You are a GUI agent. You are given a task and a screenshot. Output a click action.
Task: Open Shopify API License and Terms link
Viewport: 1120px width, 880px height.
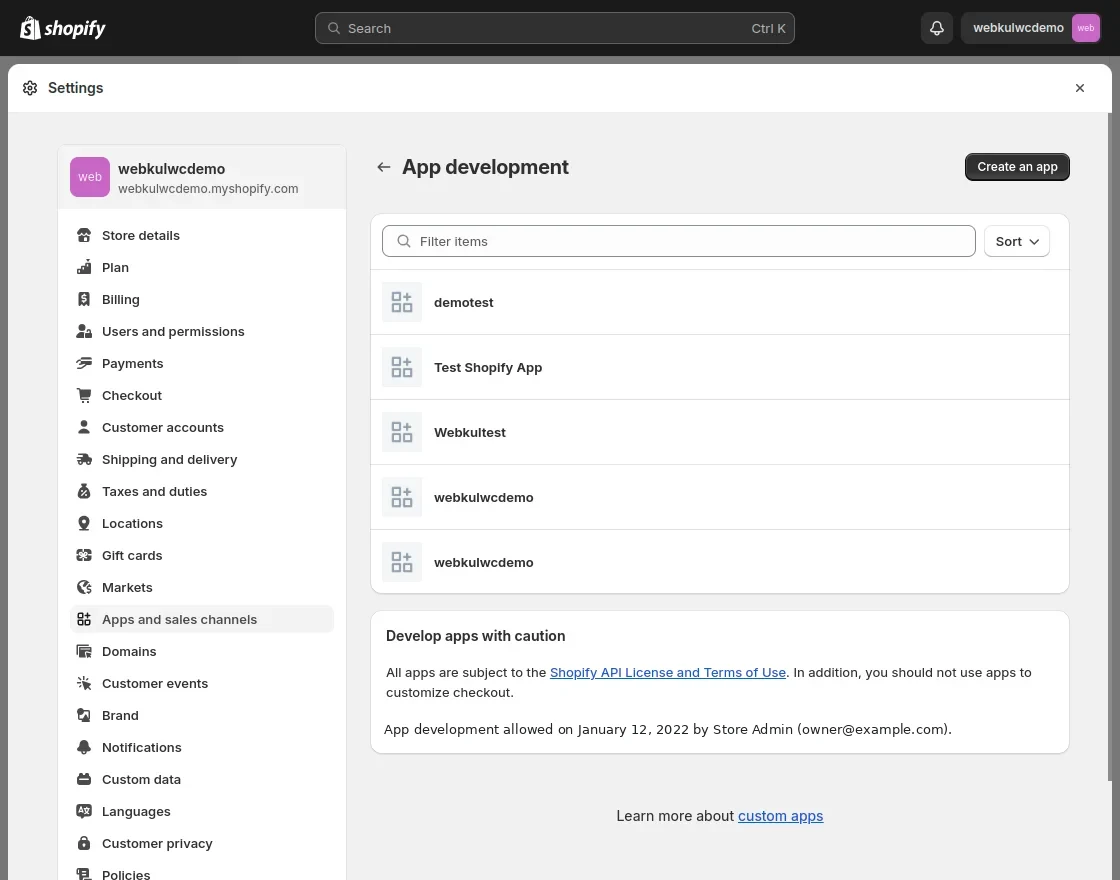(x=668, y=672)
